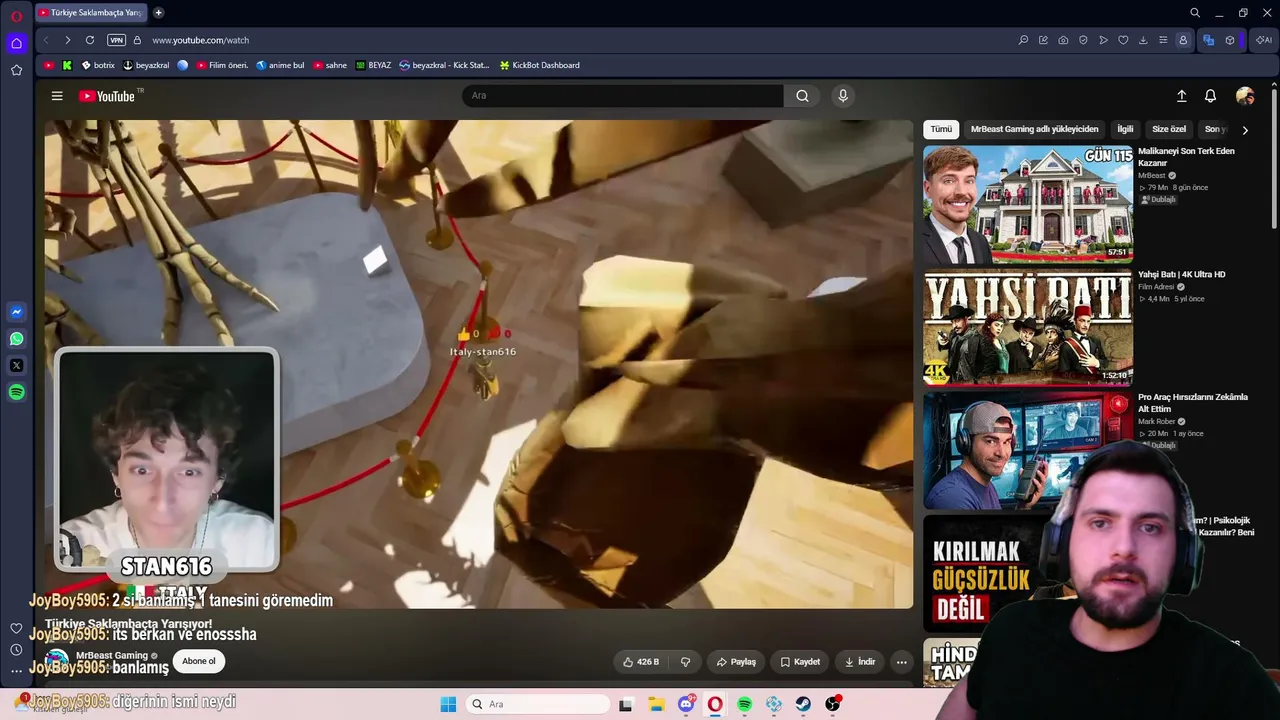Open Opera bookmarks star in sidebar

tap(16, 70)
